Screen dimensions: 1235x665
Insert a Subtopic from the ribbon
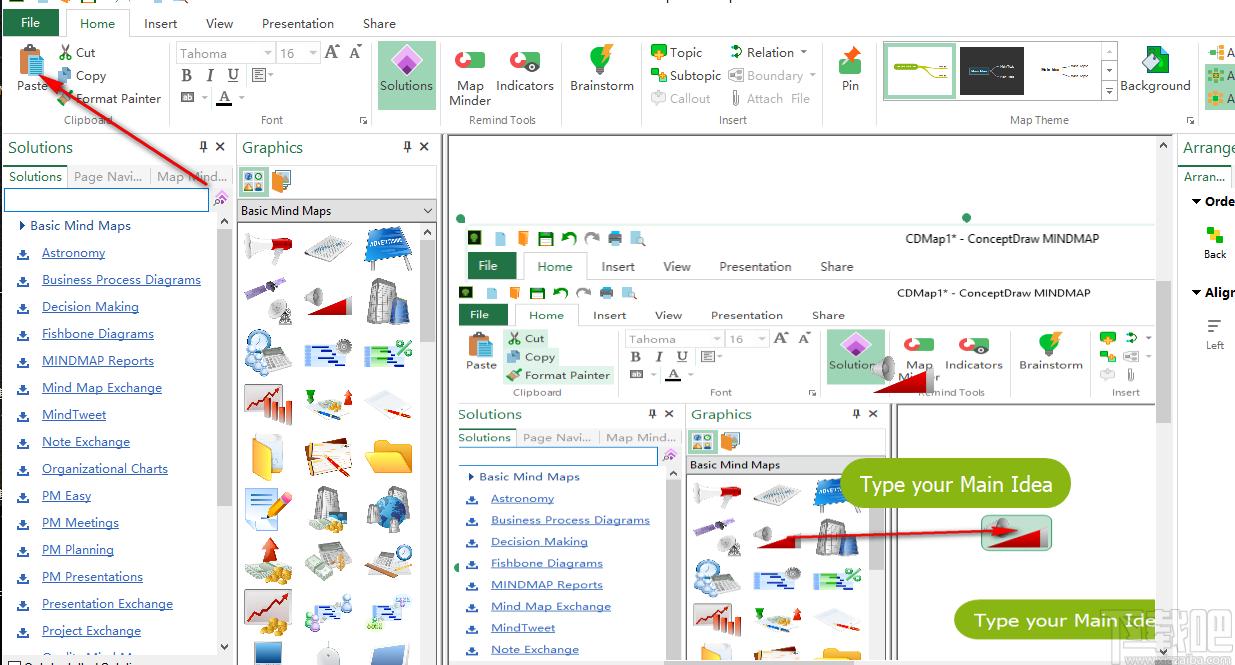tap(686, 75)
